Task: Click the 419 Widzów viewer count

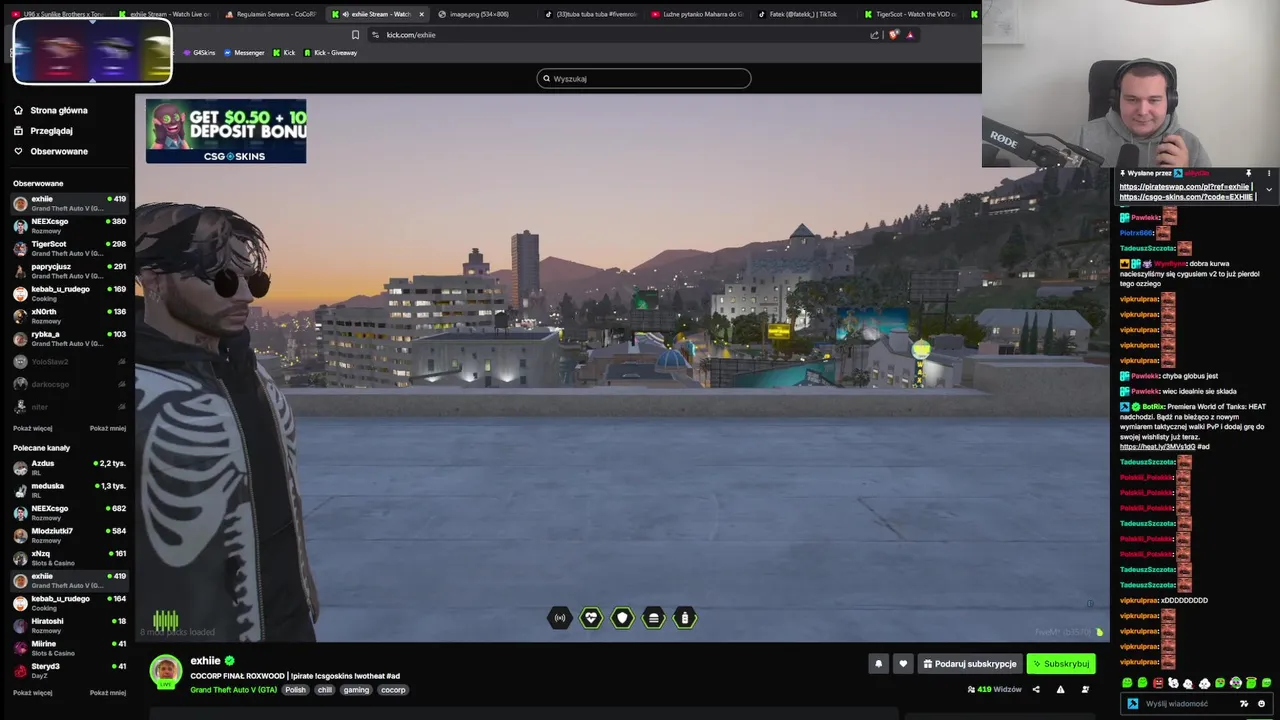Action: tap(995, 689)
